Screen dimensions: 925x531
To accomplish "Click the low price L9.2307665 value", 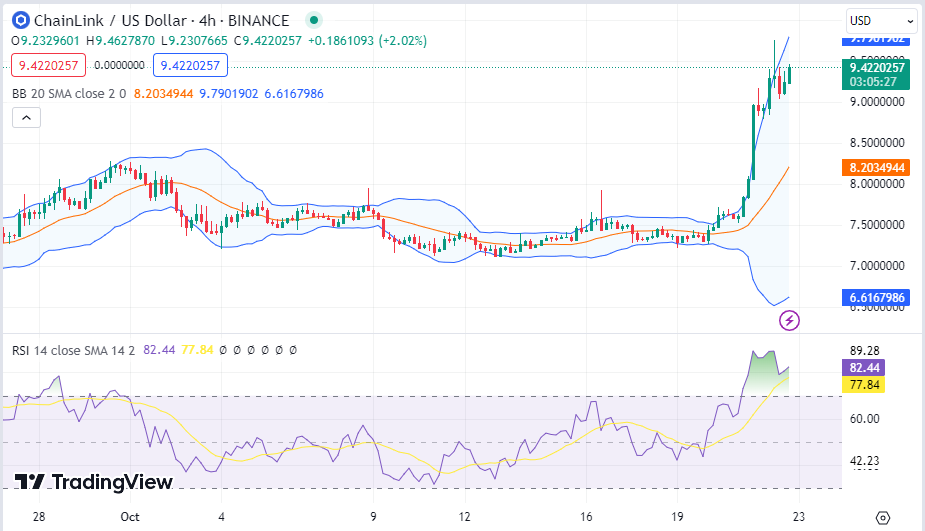I will (x=194, y=41).
